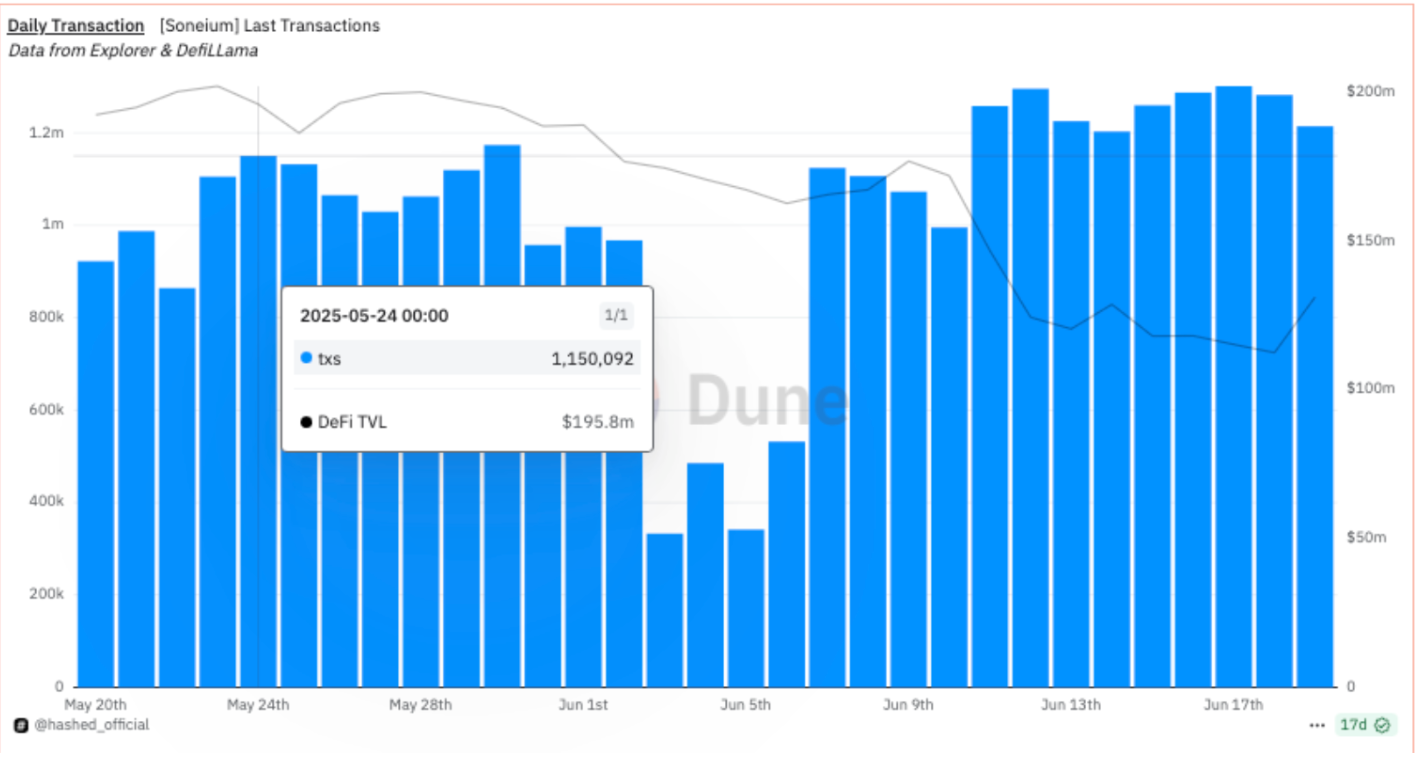Click the '$50m' right axis label
Screen dimensions: 1415x759
pos(1366,538)
